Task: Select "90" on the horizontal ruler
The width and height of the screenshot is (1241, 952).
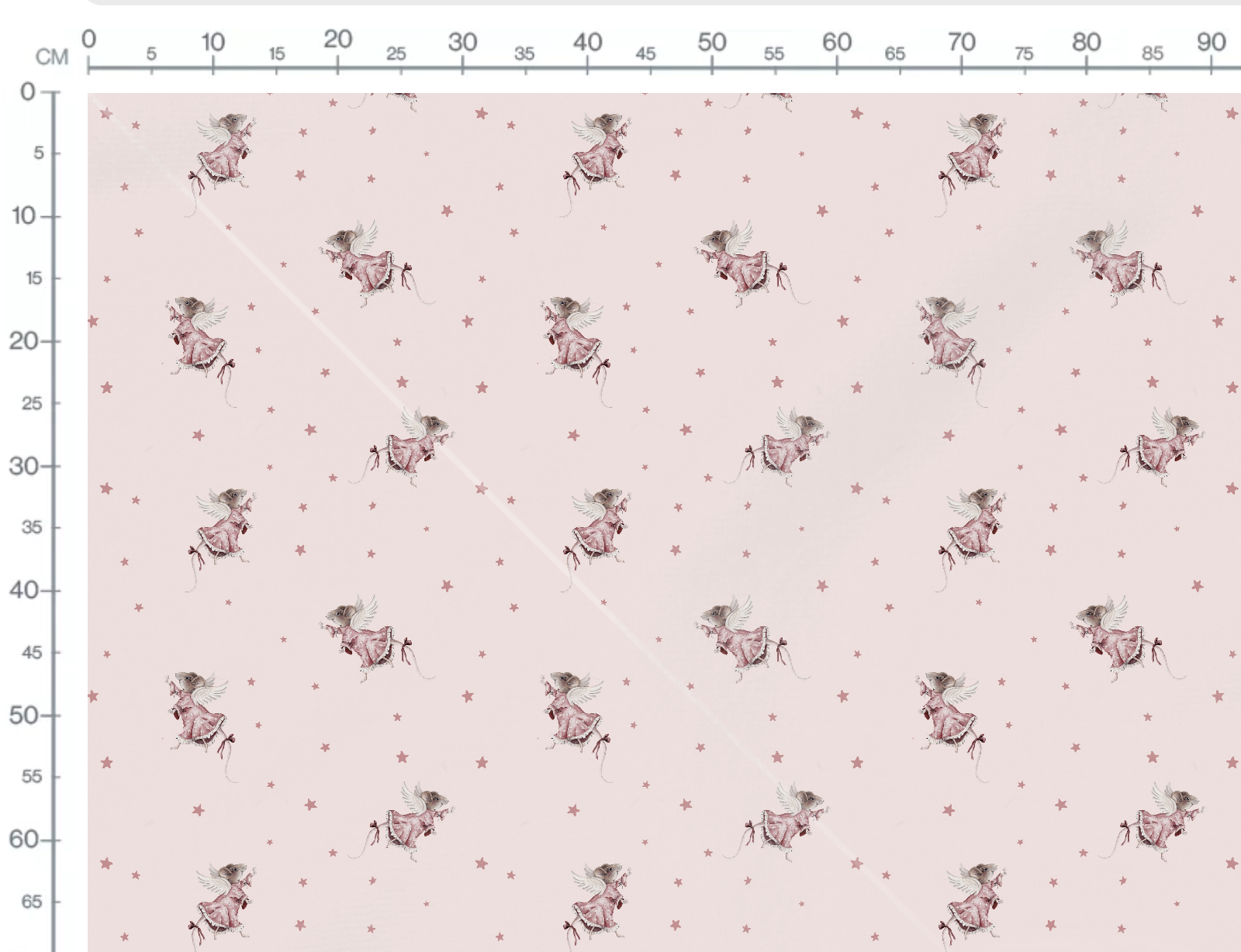Action: pos(1211,42)
